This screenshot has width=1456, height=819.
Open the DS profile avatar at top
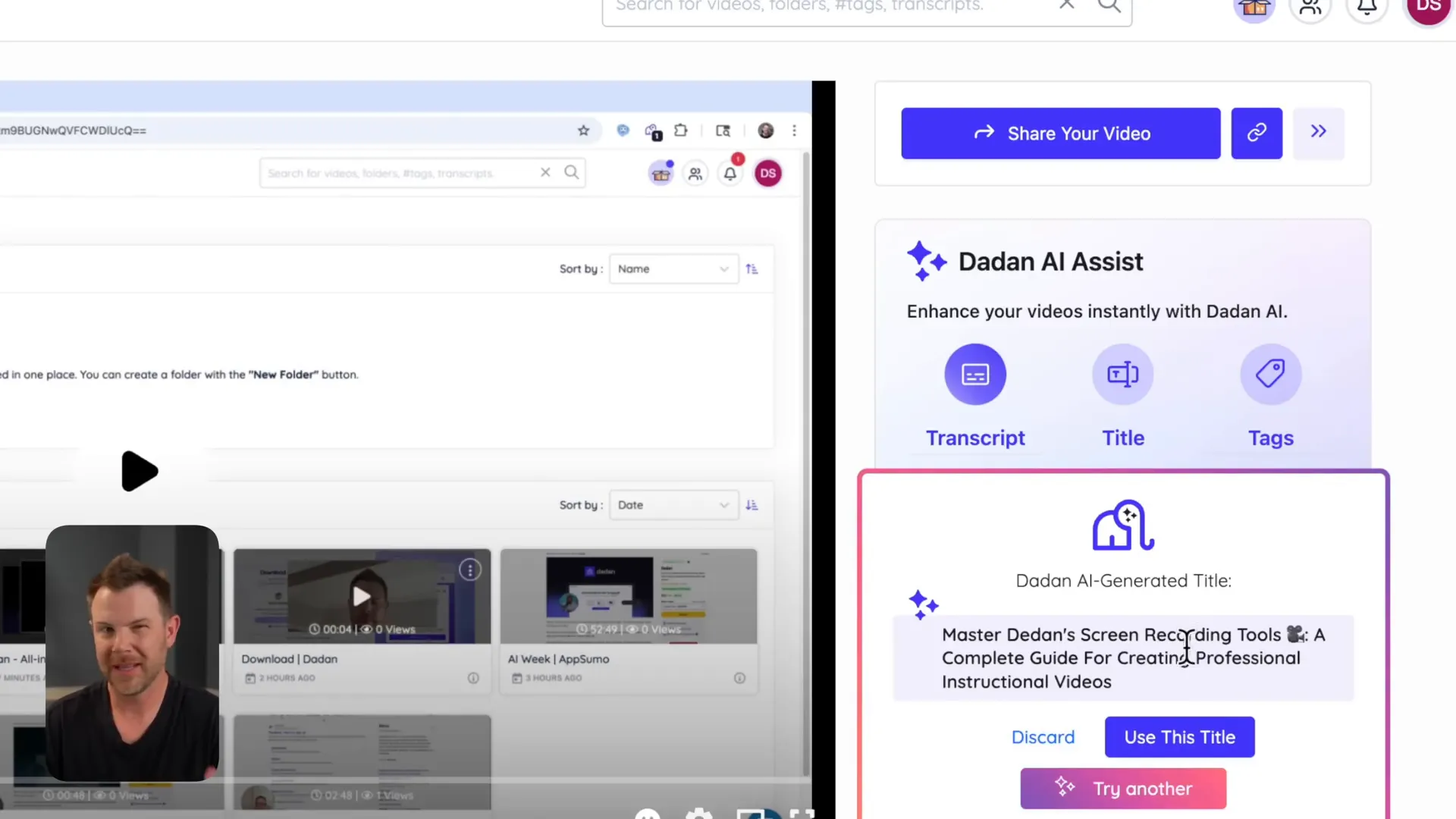tap(1429, 8)
